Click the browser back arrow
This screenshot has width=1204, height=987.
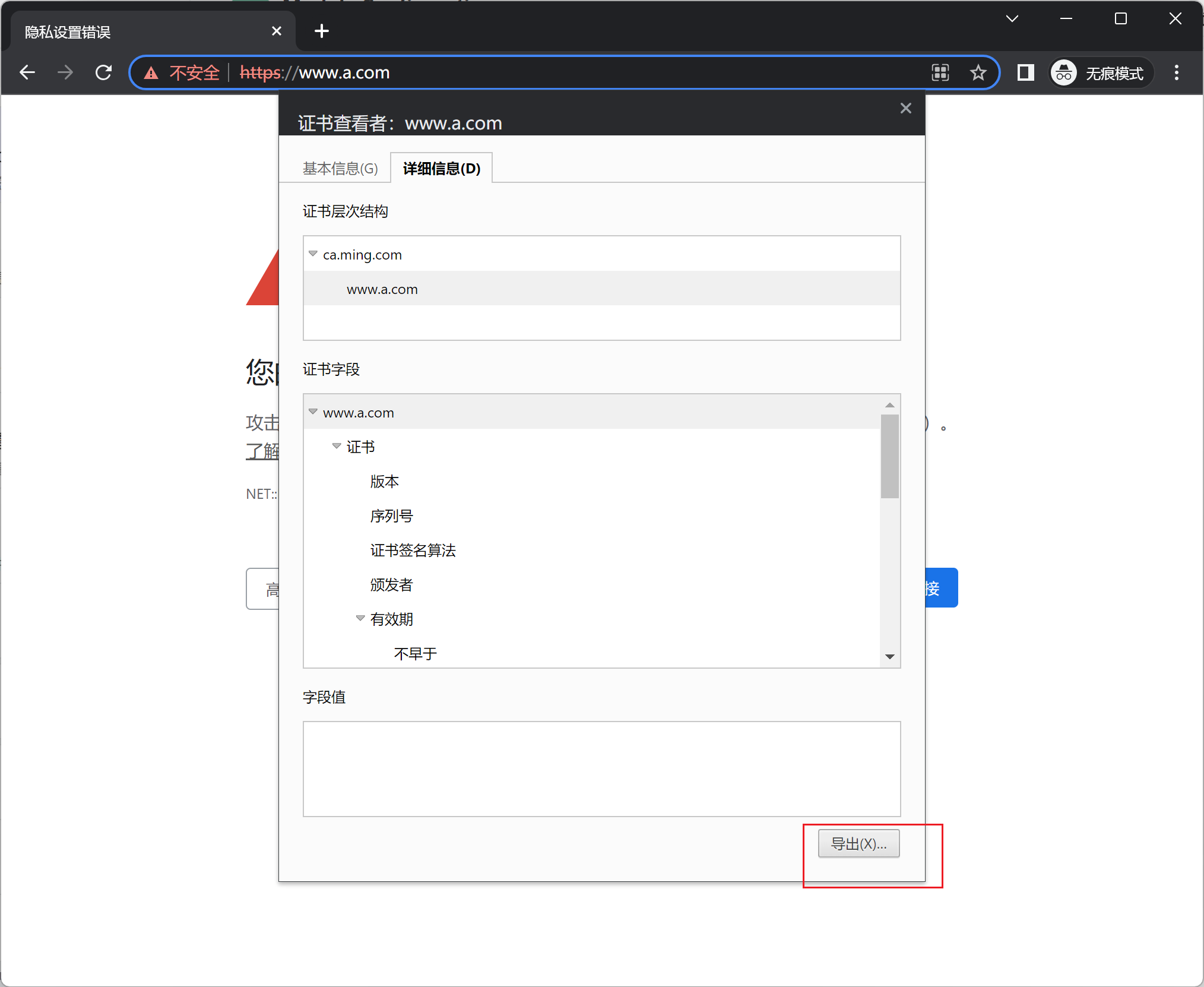click(x=27, y=72)
